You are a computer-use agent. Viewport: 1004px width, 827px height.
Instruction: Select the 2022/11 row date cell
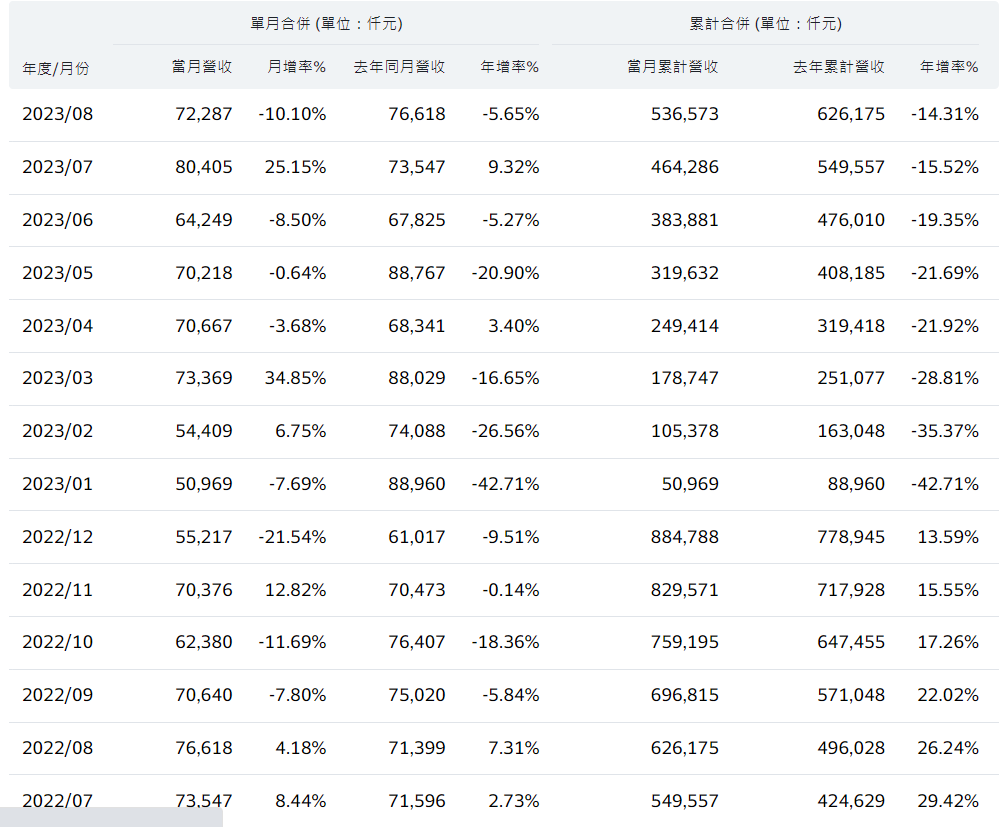tap(57, 590)
